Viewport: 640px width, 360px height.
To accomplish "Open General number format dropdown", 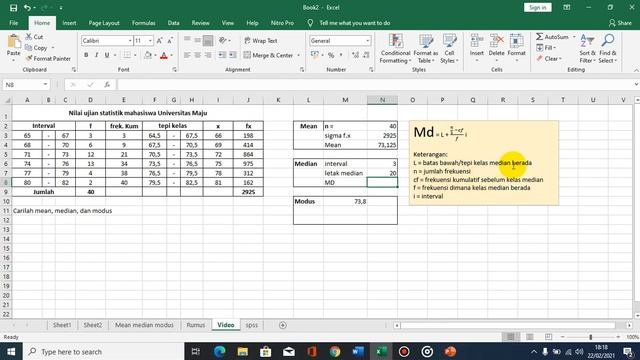I will 367,40.
